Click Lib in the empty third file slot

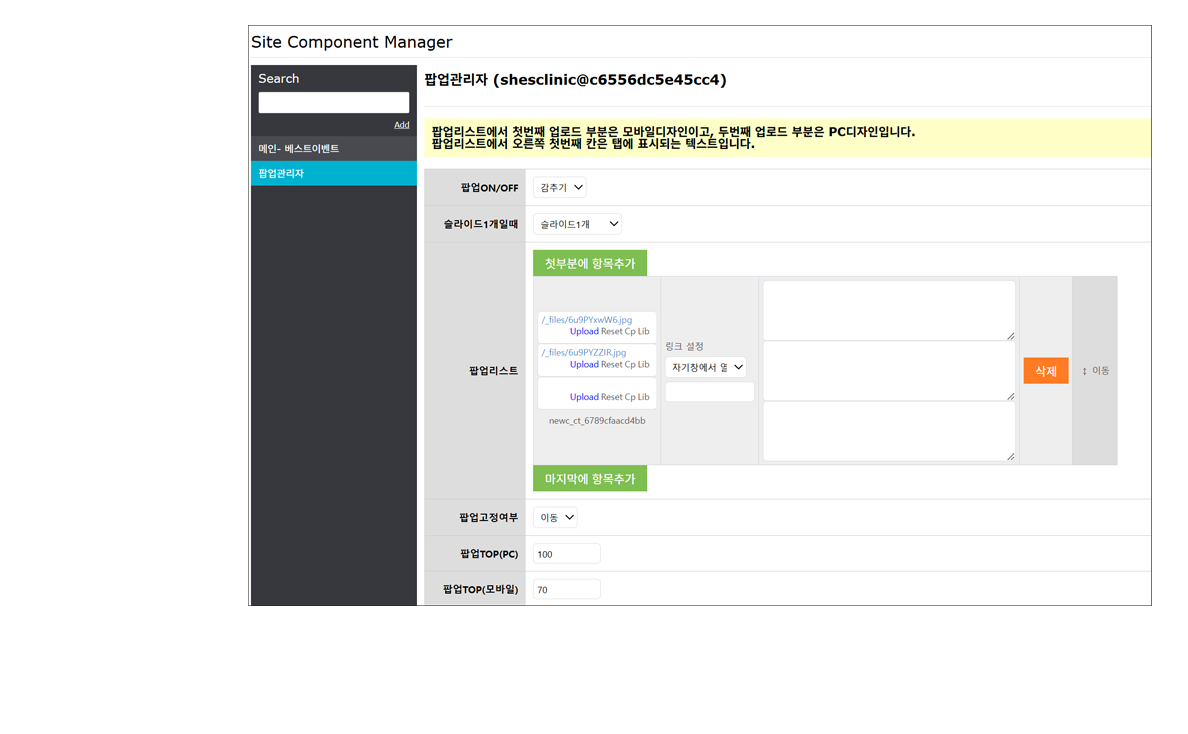tap(643, 397)
